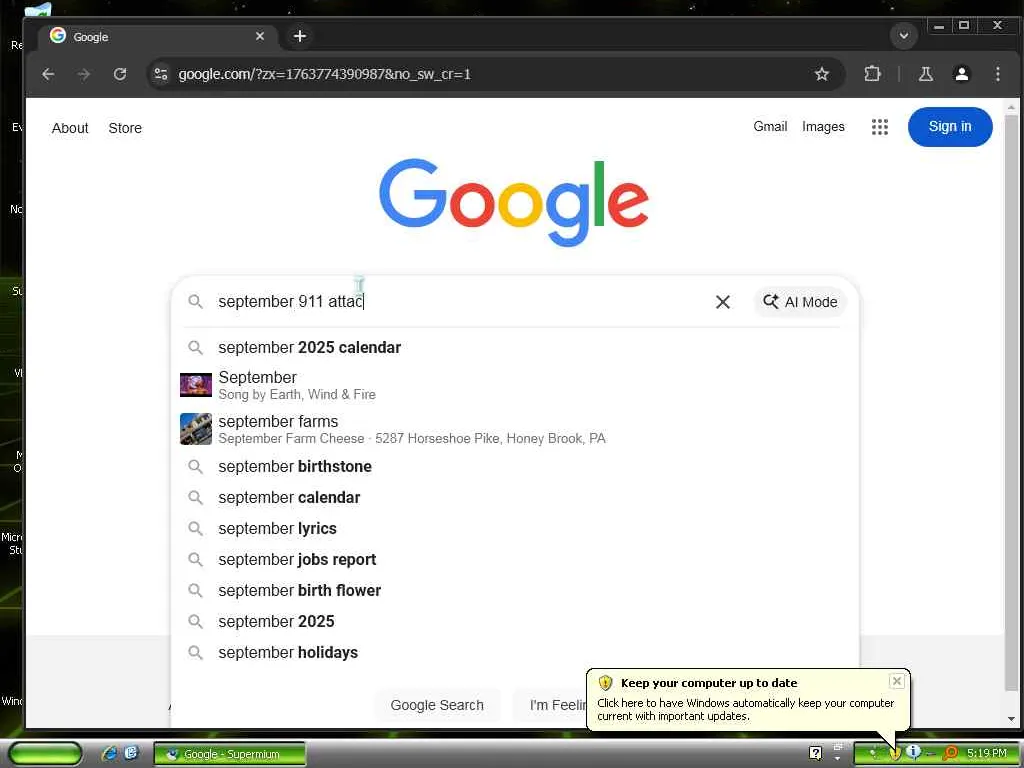The image size is (1024, 768).
Task: Click into the search text field
Action: click(x=457, y=302)
